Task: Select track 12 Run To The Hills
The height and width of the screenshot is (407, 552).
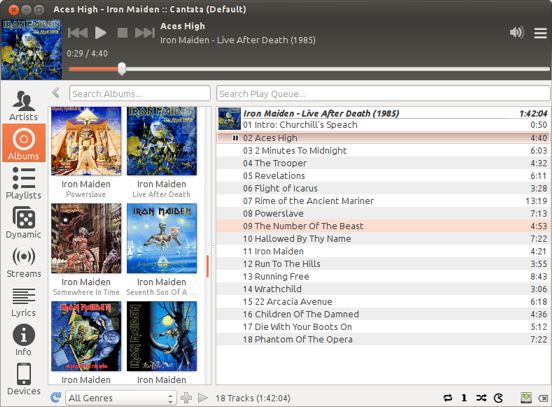Action: pos(383,264)
